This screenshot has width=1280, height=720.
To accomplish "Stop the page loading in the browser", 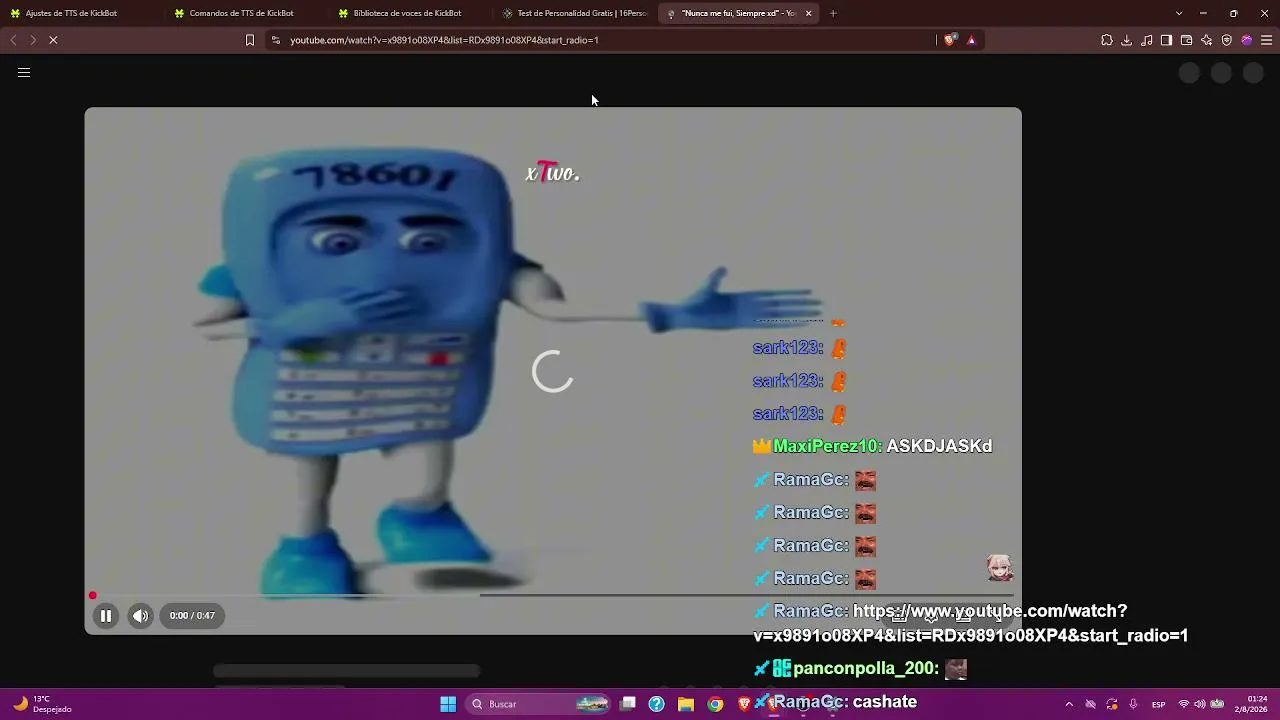I will pos(53,40).
